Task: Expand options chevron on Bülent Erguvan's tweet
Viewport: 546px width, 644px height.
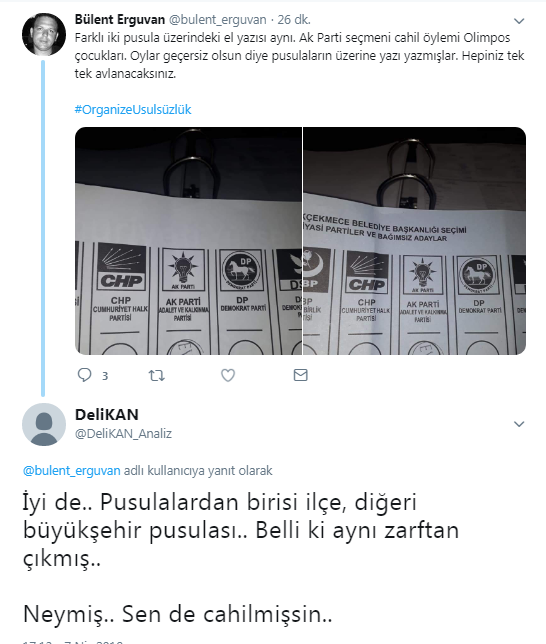Action: click(x=519, y=21)
